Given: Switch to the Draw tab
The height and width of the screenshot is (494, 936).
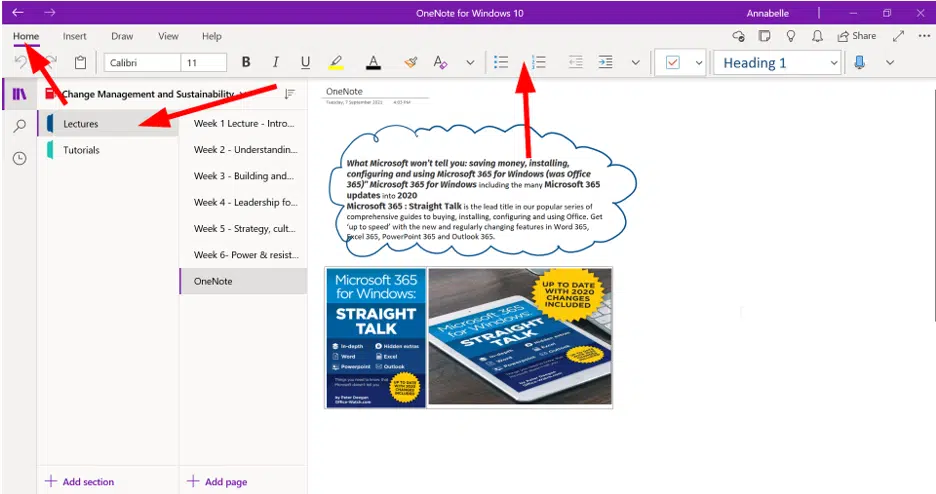Looking at the screenshot, I should coord(122,36).
